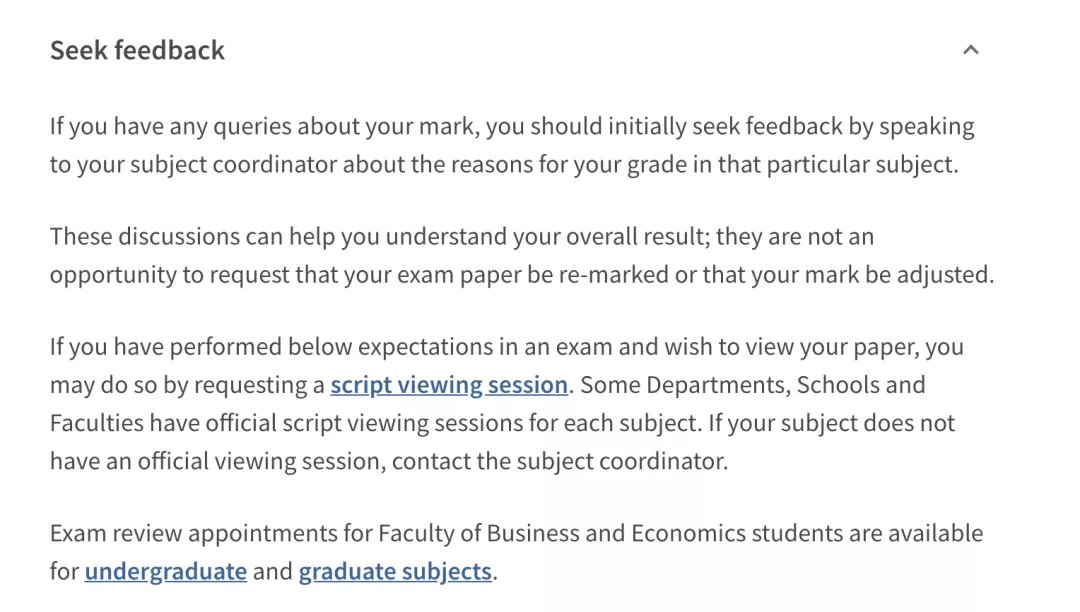This screenshot has height=612, width=1080.
Task: Click the text 'Faculty of Business and Economics'
Action: point(562,534)
